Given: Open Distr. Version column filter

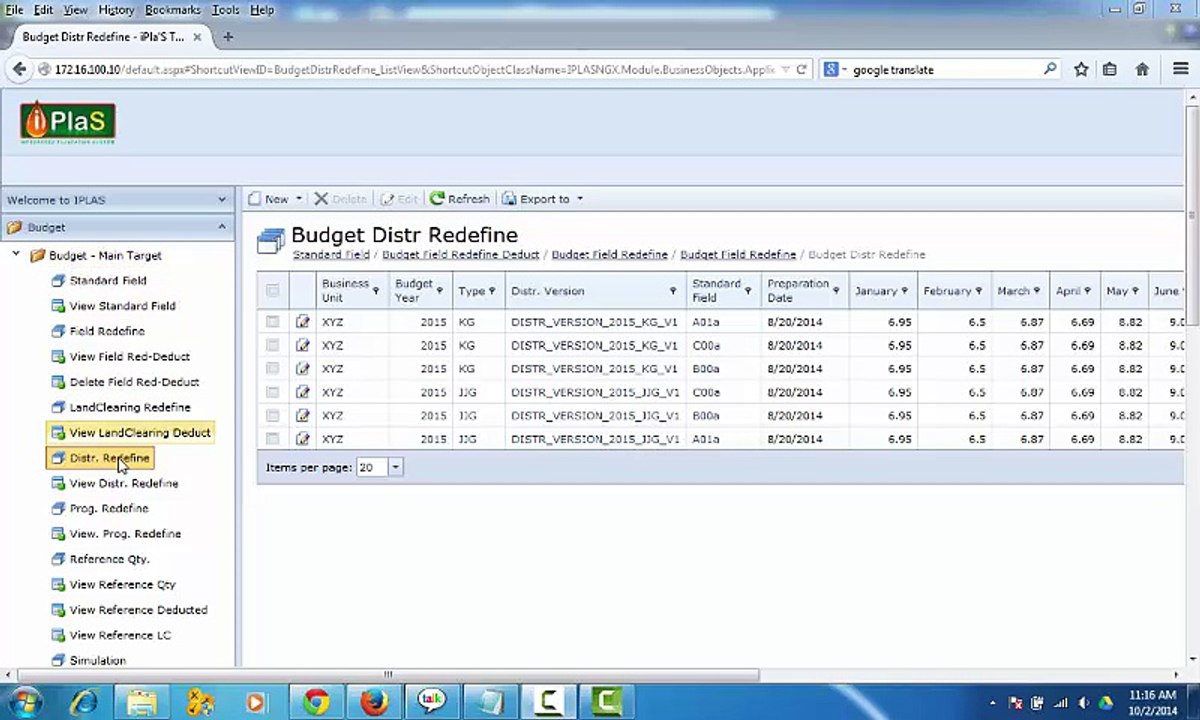Looking at the screenshot, I should [x=673, y=291].
